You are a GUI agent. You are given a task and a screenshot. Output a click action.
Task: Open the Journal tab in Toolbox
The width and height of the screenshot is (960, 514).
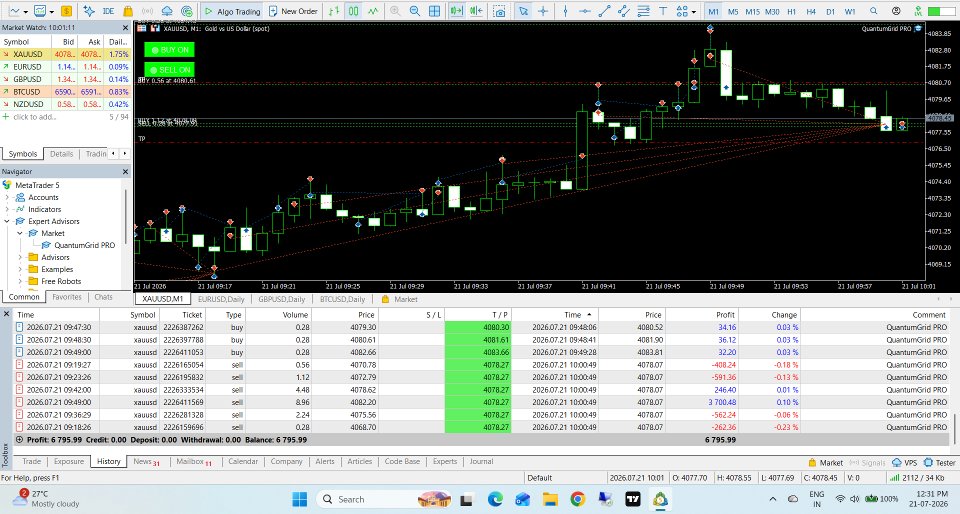(481, 461)
